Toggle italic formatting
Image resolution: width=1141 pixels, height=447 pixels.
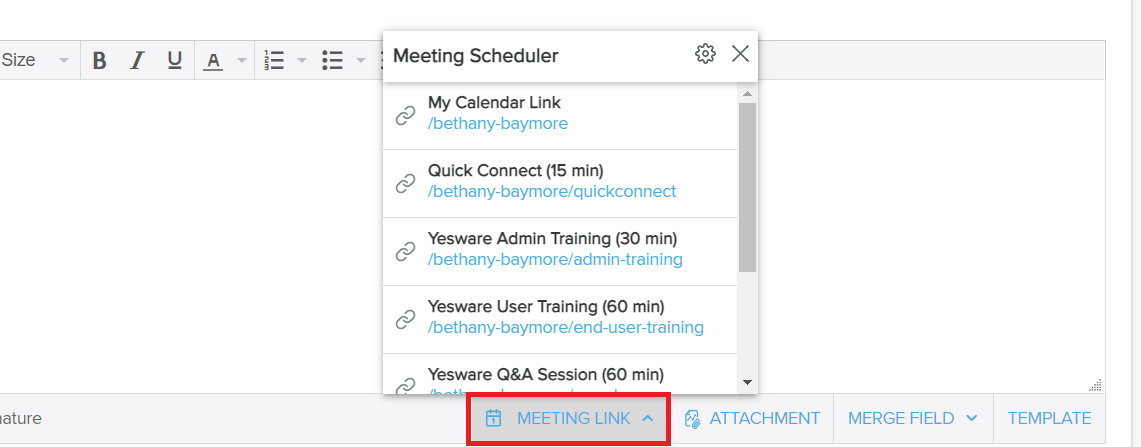[137, 60]
